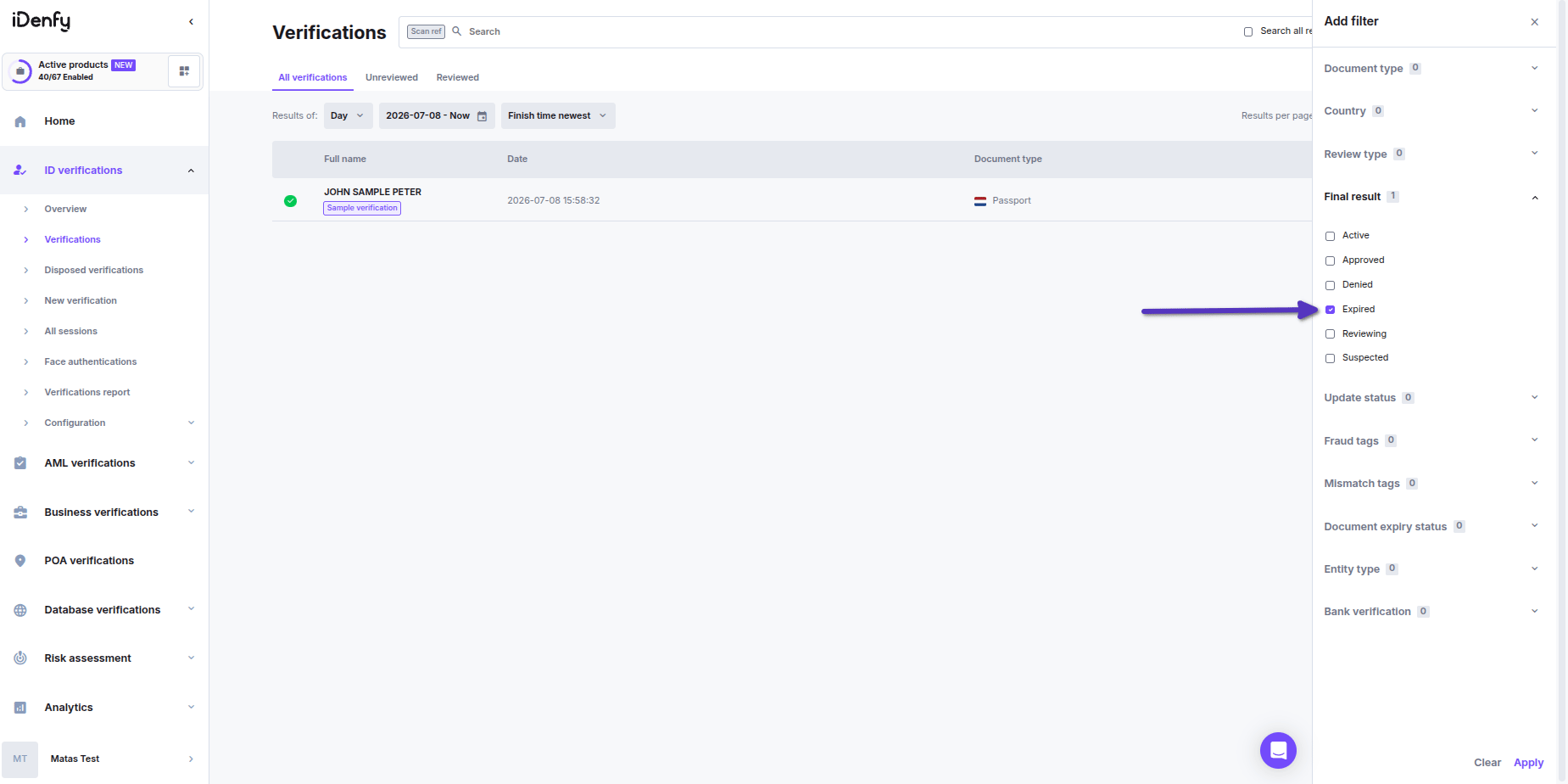Open New verification page

click(x=81, y=300)
